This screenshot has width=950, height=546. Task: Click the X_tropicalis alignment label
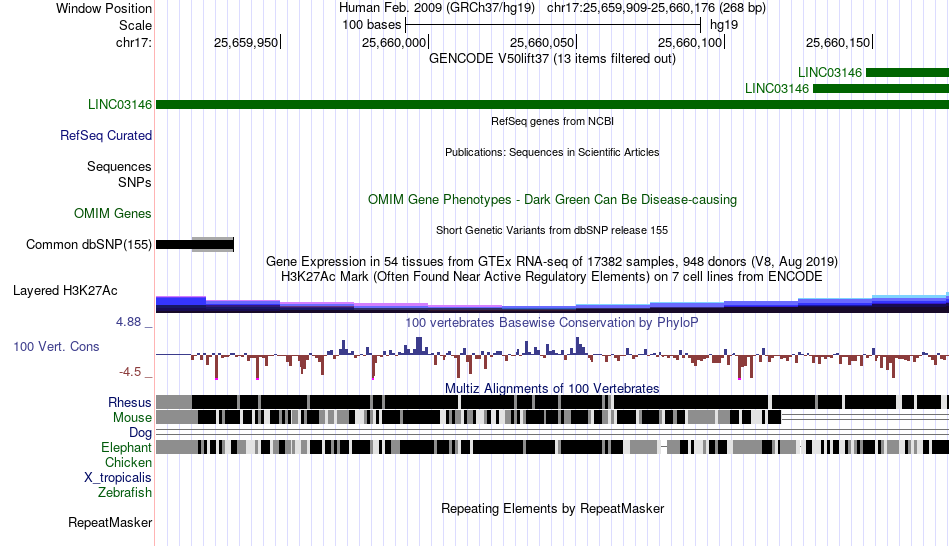coord(118,478)
